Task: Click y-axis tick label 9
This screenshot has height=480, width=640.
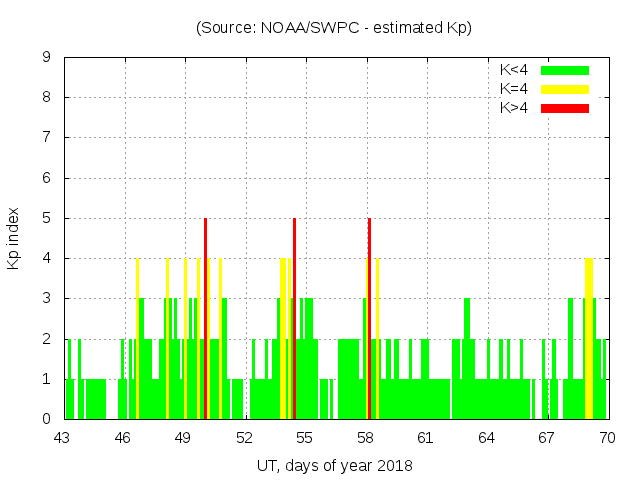Action: click(46, 58)
